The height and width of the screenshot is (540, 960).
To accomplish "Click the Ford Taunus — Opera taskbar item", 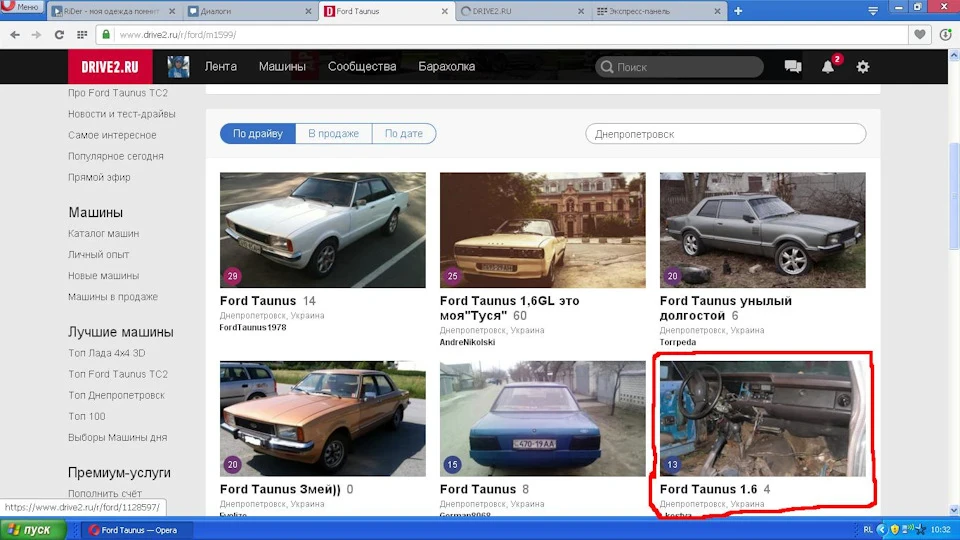I will click(x=135, y=530).
